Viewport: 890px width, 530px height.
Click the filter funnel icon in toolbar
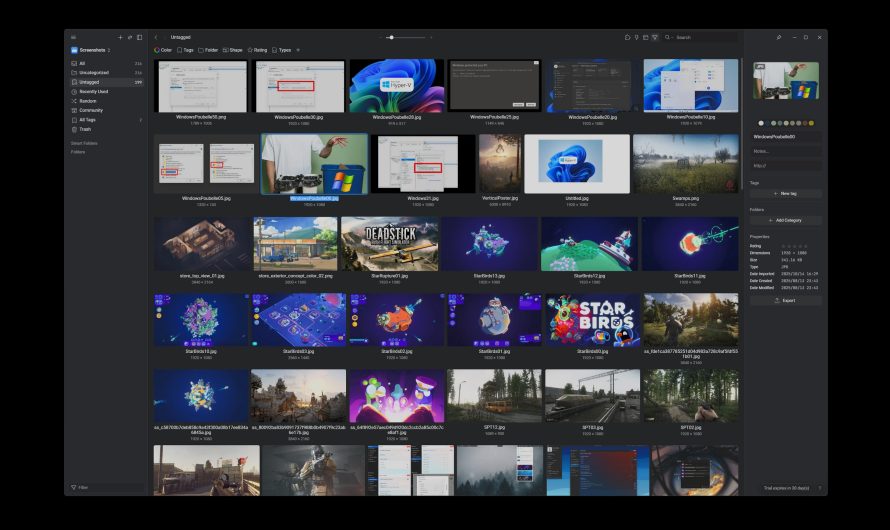coord(655,37)
